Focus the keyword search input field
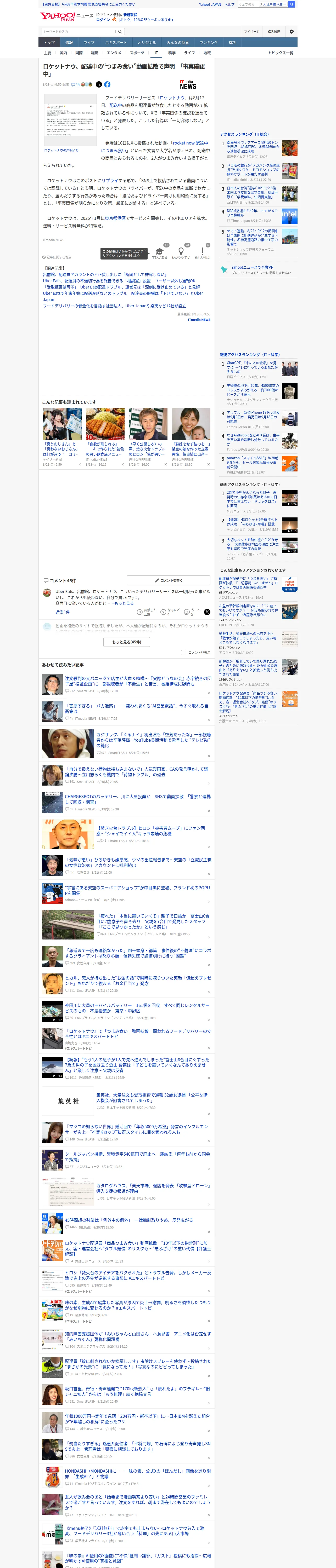Screen dimensions: 336x1568 [x=78, y=32]
